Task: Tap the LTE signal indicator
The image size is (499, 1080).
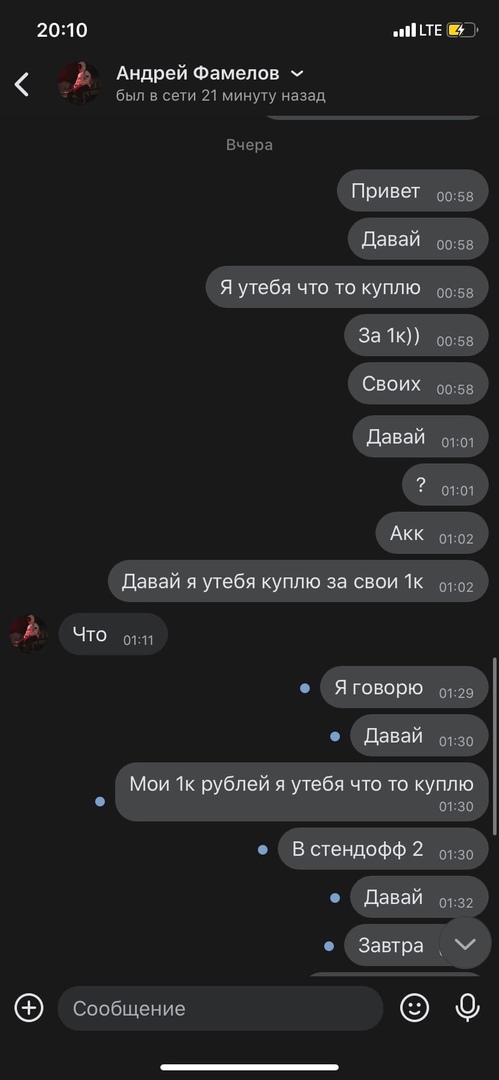Action: coord(431,30)
